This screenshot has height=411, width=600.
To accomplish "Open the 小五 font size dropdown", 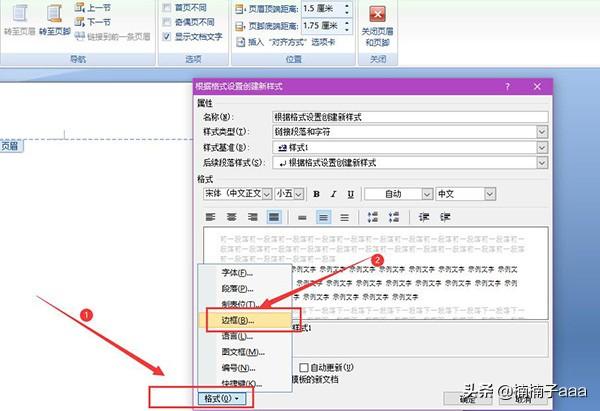I will pos(301,194).
